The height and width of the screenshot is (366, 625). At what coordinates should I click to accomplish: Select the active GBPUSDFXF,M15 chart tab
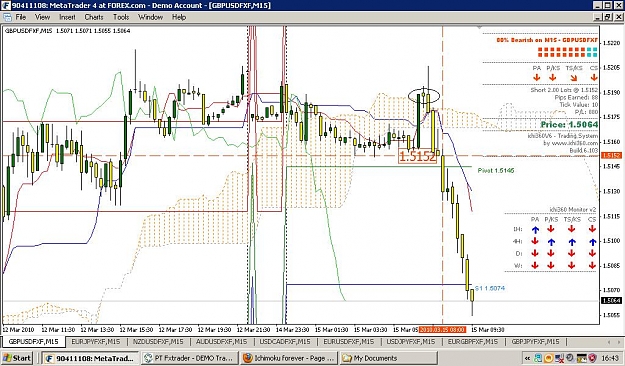[x=33, y=342]
